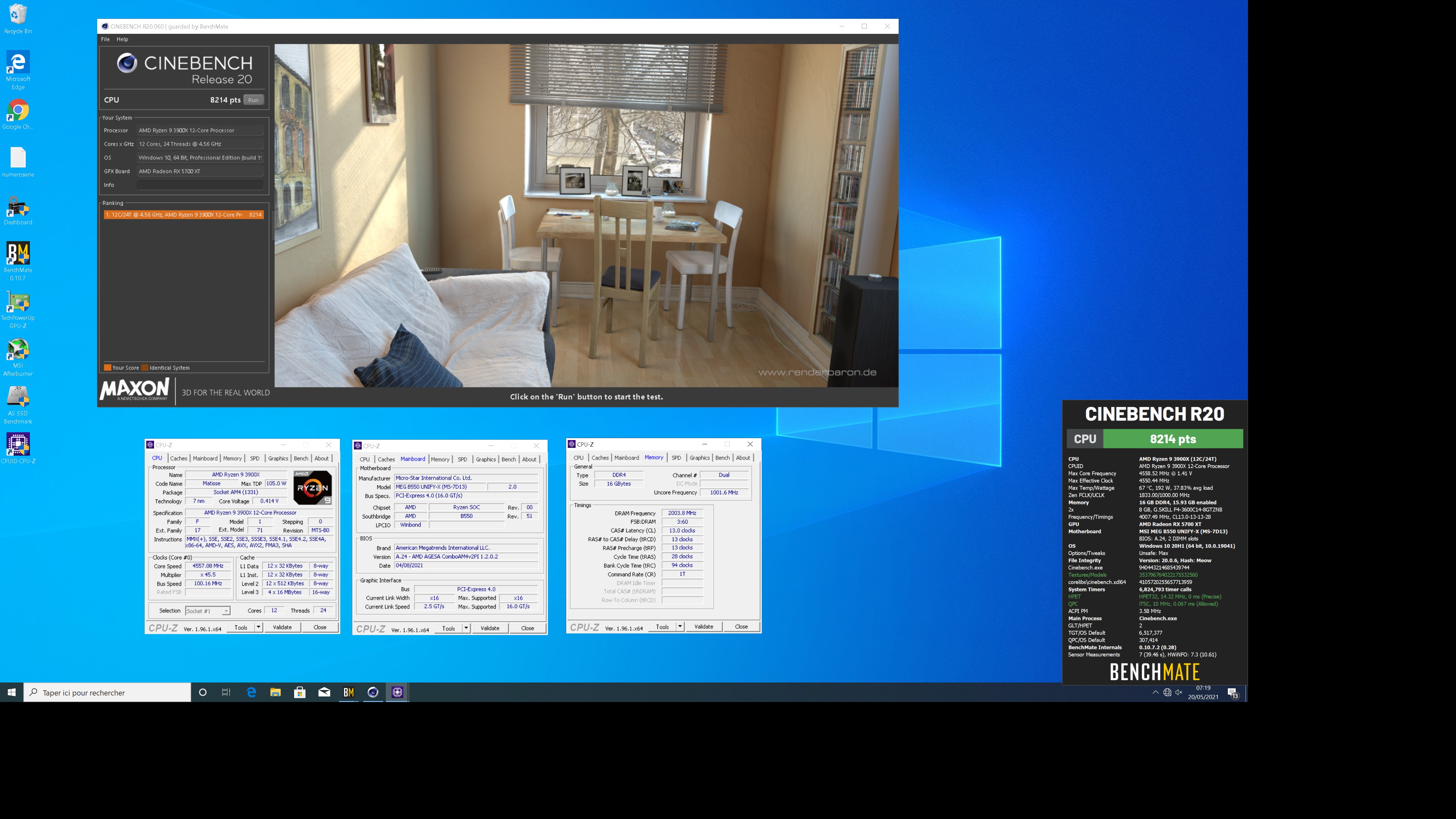Click Validate in Memory CPU-Z window
The height and width of the screenshot is (819, 1456).
coord(704,626)
